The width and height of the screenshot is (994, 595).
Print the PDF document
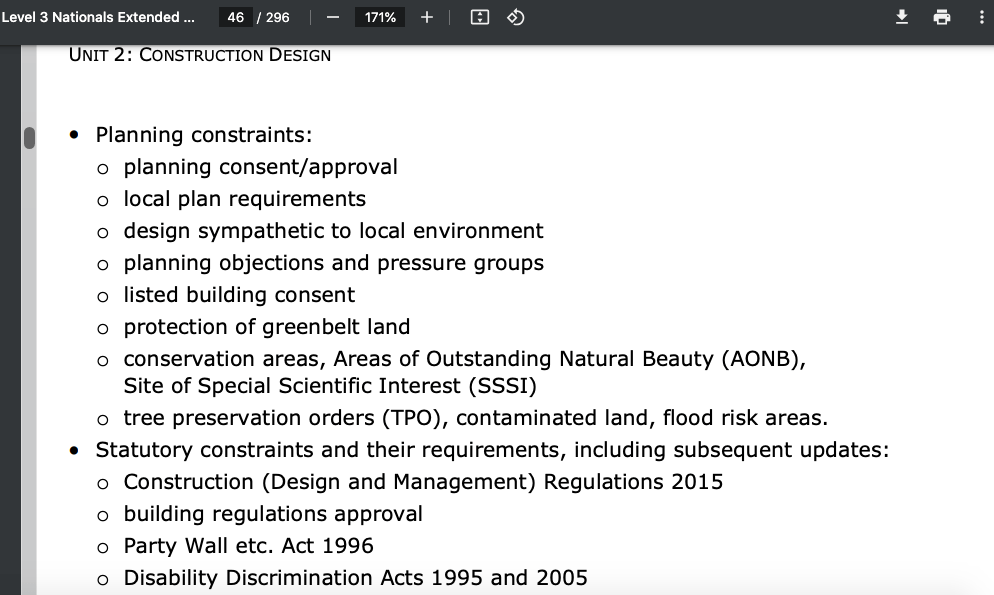(941, 18)
